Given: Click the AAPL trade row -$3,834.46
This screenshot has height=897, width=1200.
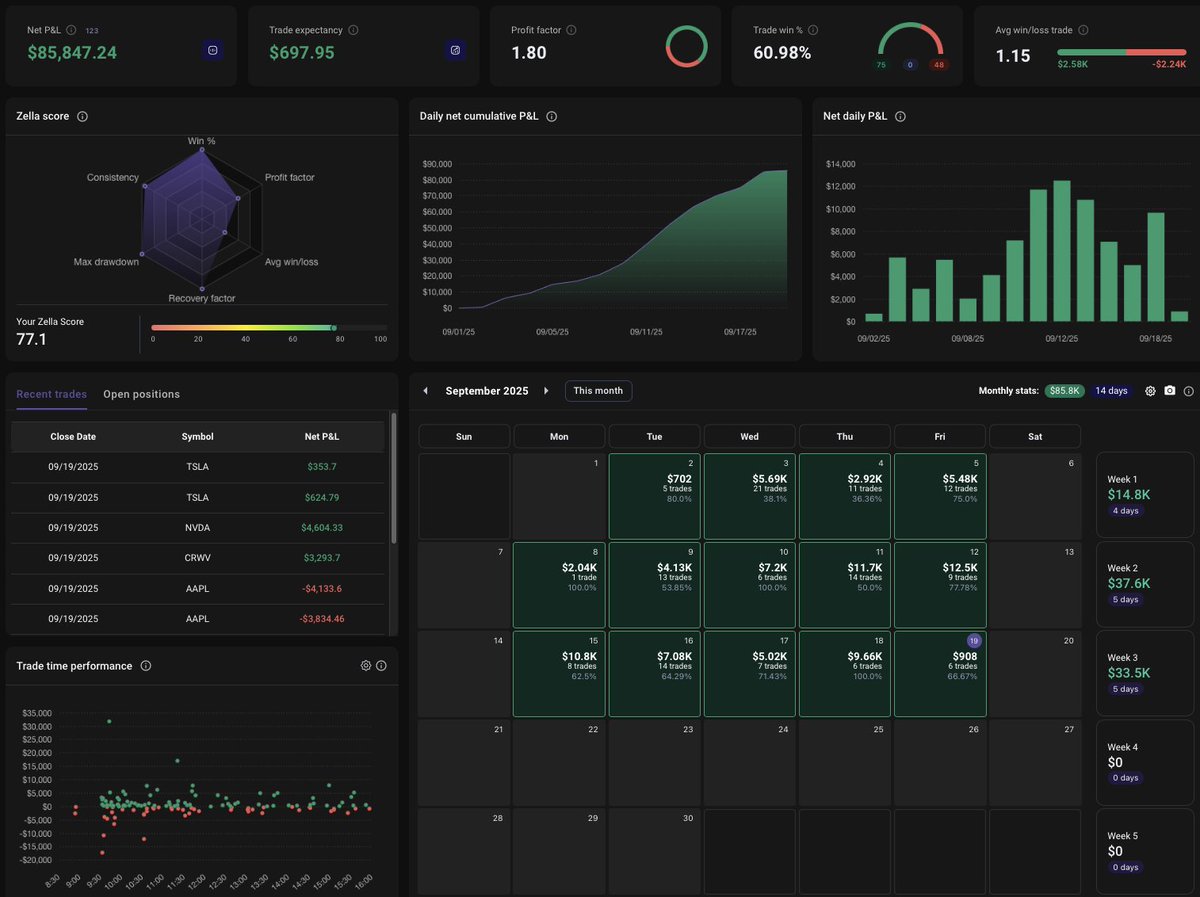Looking at the screenshot, I should click(x=197, y=619).
